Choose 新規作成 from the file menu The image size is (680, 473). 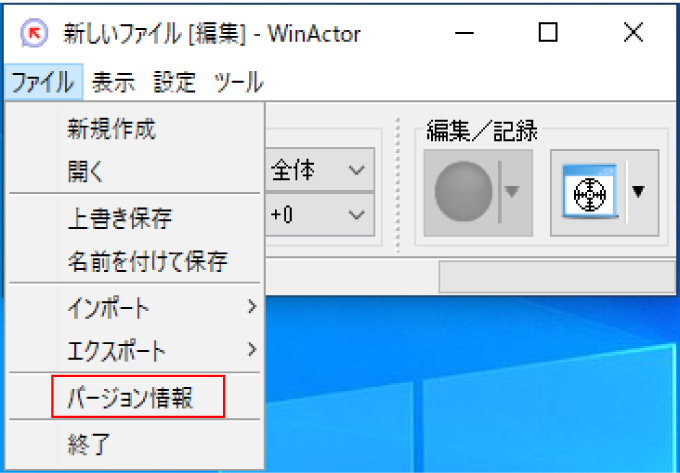tap(134, 130)
